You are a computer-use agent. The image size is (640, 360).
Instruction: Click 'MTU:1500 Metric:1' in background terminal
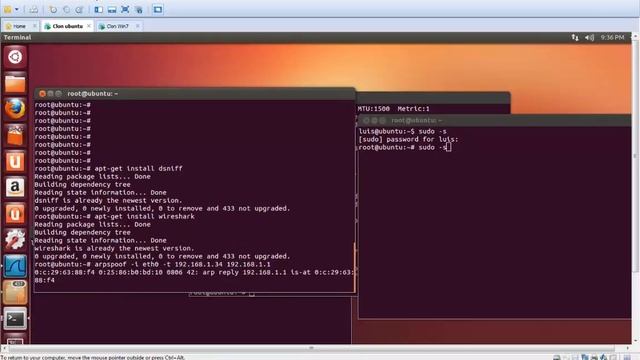tap(393, 109)
